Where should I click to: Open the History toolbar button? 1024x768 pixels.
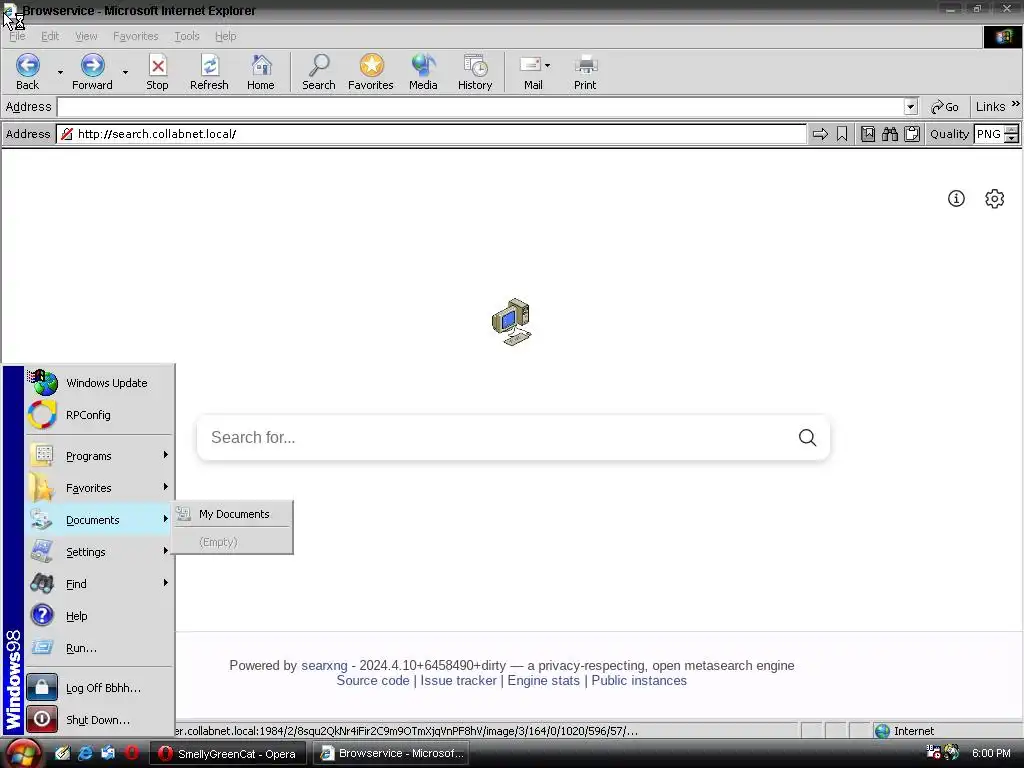tap(475, 72)
